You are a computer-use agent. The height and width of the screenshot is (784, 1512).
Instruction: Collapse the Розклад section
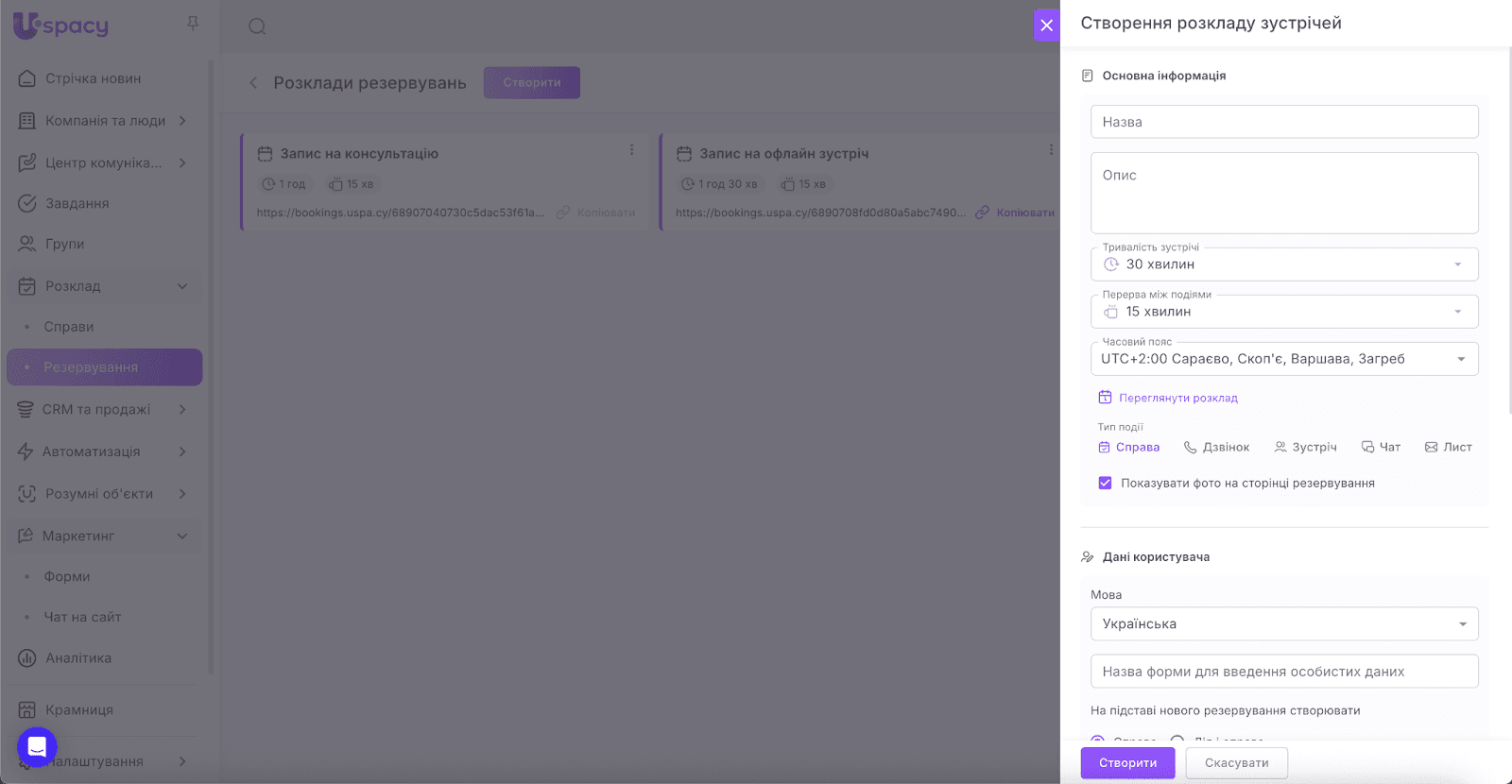[182, 286]
